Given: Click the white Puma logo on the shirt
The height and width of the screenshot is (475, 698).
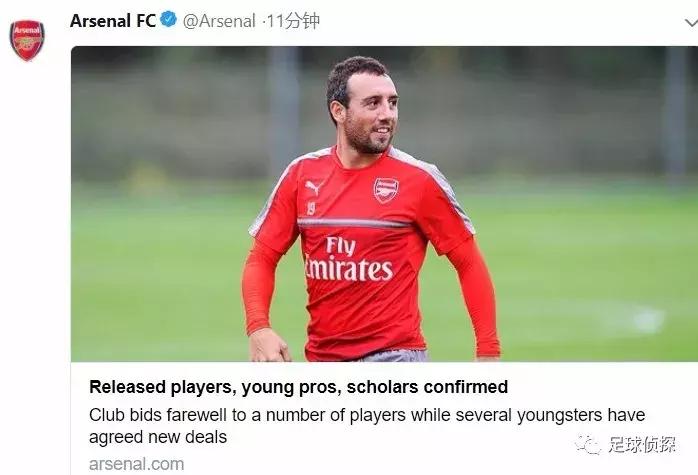Looking at the screenshot, I should click(x=312, y=187).
